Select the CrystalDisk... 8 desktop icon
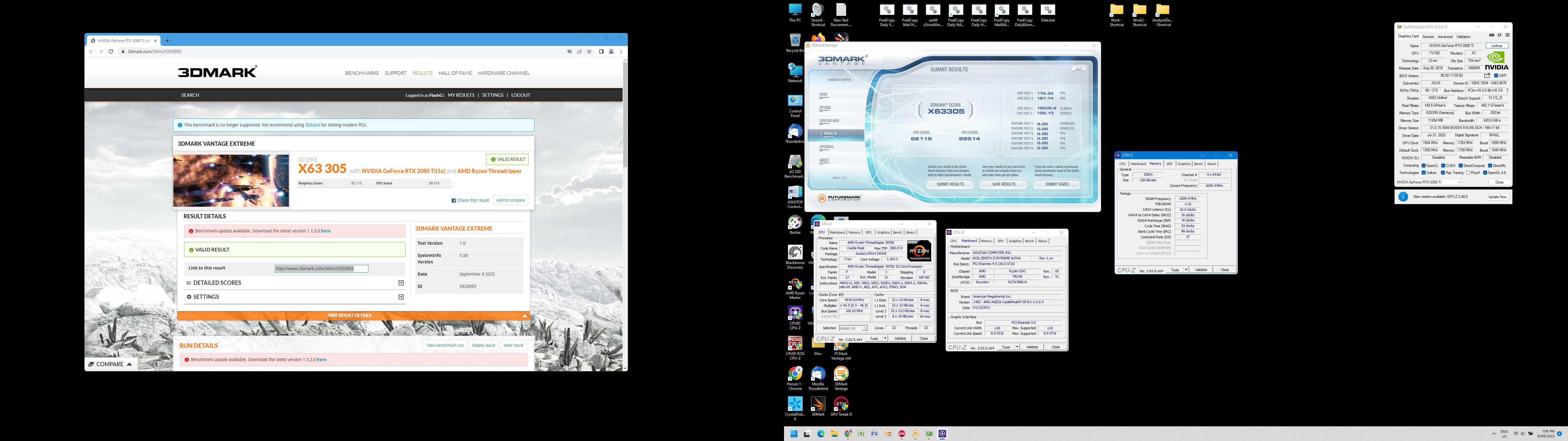 pyautogui.click(x=795, y=409)
